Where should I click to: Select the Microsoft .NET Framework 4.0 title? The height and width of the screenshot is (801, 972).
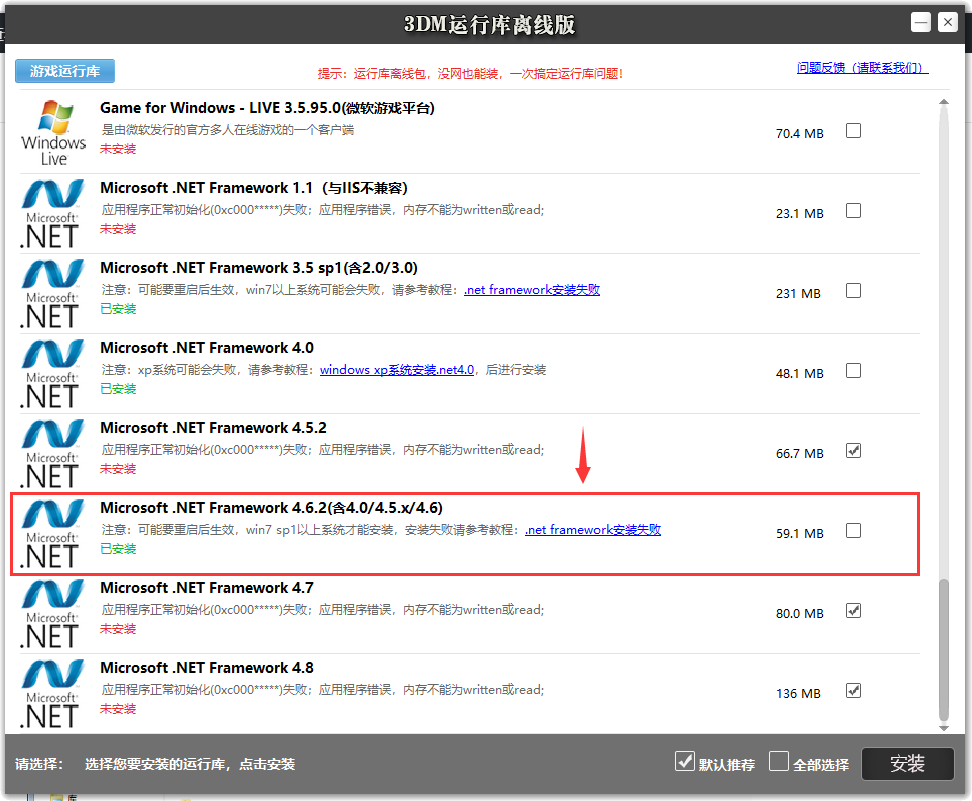click(x=207, y=348)
